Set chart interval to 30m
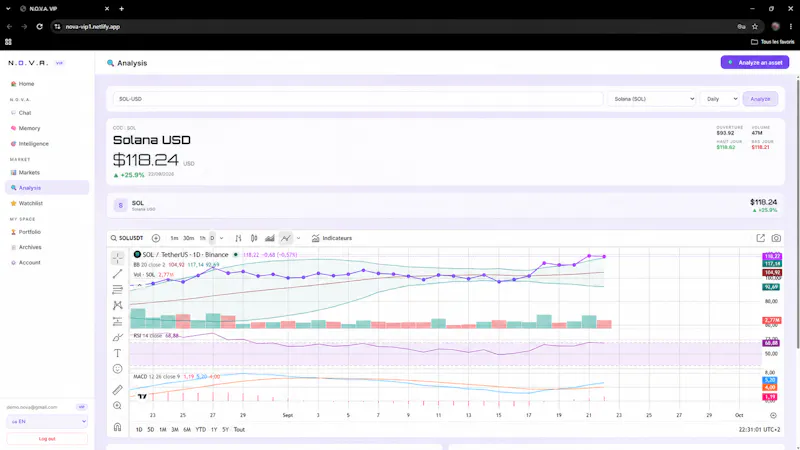 tap(189, 238)
